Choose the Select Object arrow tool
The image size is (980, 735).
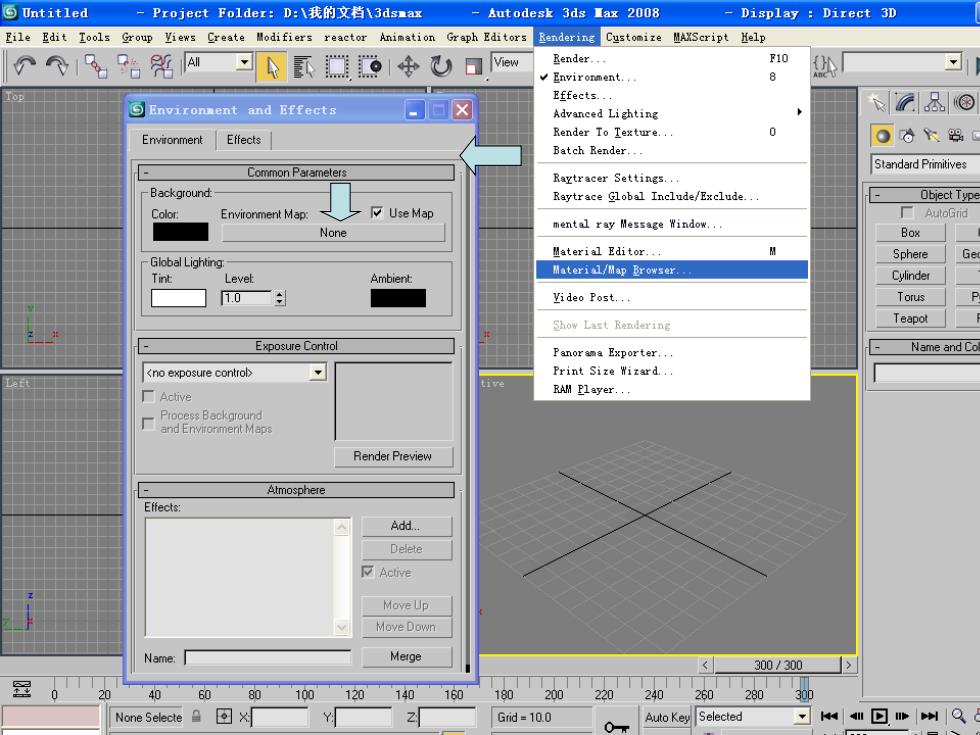point(272,66)
